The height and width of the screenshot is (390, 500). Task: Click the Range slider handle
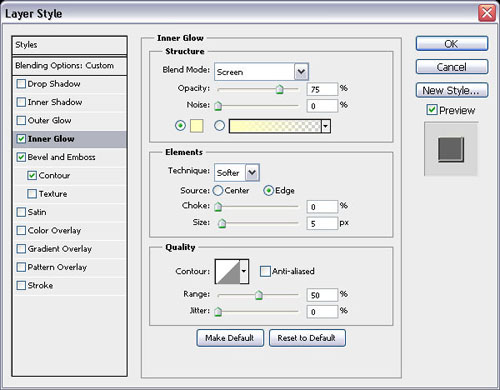259,295
